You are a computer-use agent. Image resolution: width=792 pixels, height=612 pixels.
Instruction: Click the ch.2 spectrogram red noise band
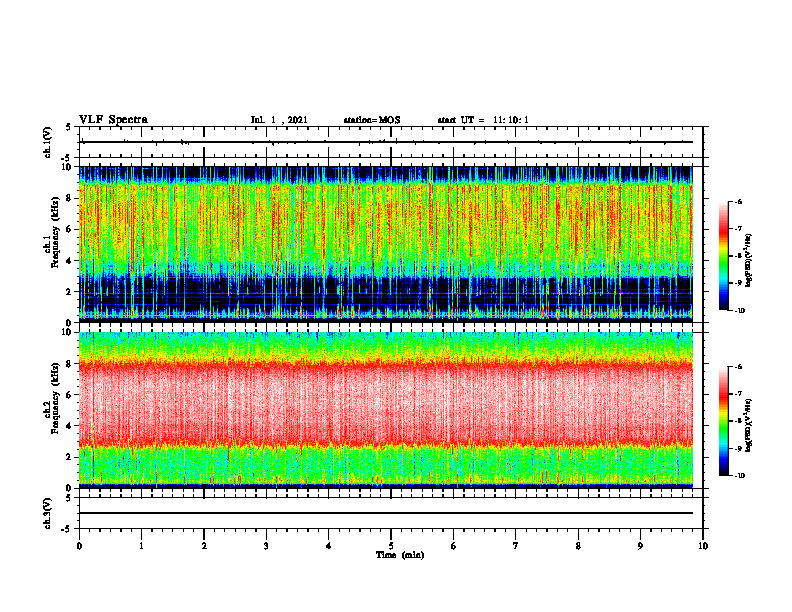tap(386, 404)
